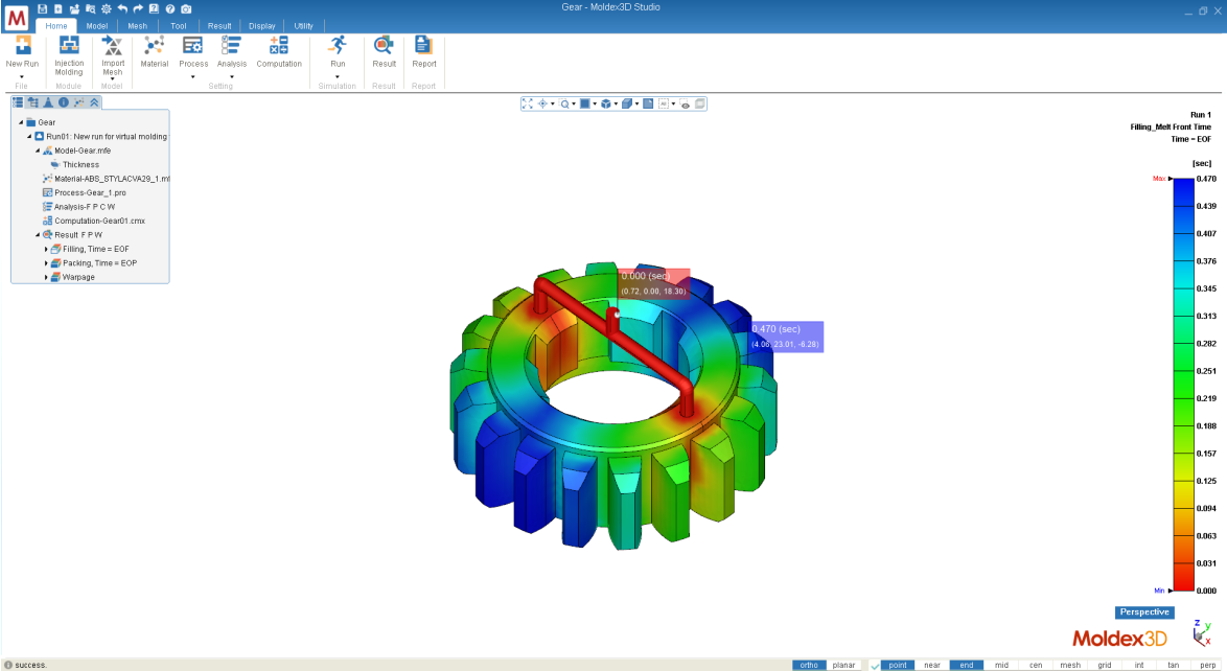
Task: Switch to the Utility ribbon tab
Action: tap(304, 26)
